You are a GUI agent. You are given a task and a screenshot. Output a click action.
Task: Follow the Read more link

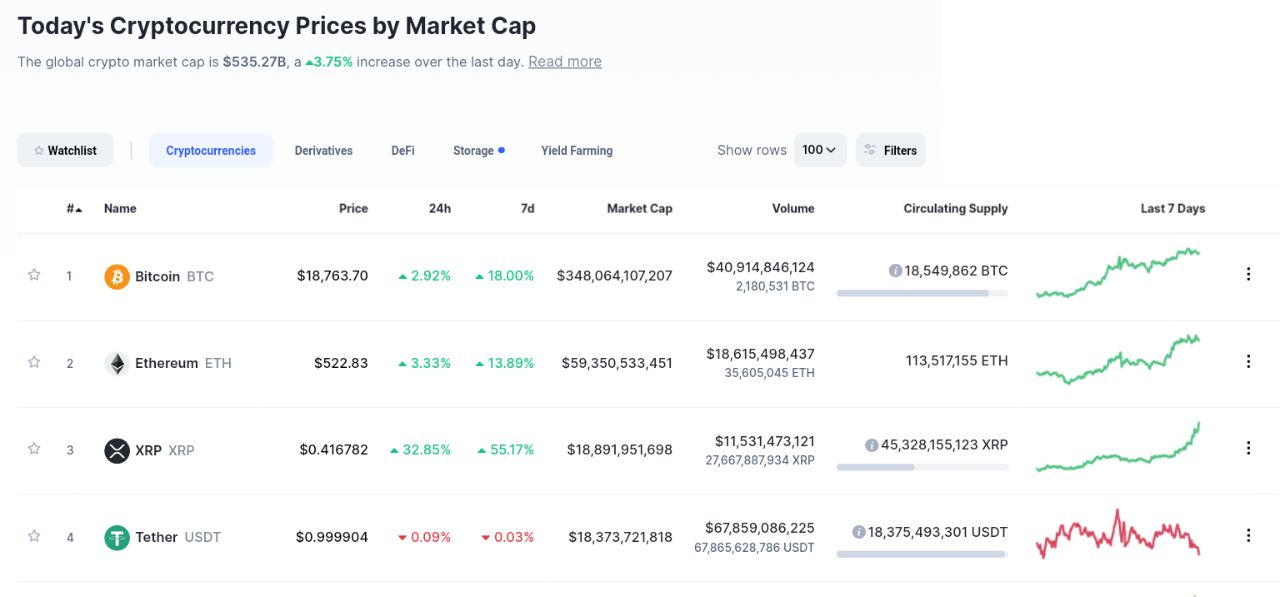point(565,62)
